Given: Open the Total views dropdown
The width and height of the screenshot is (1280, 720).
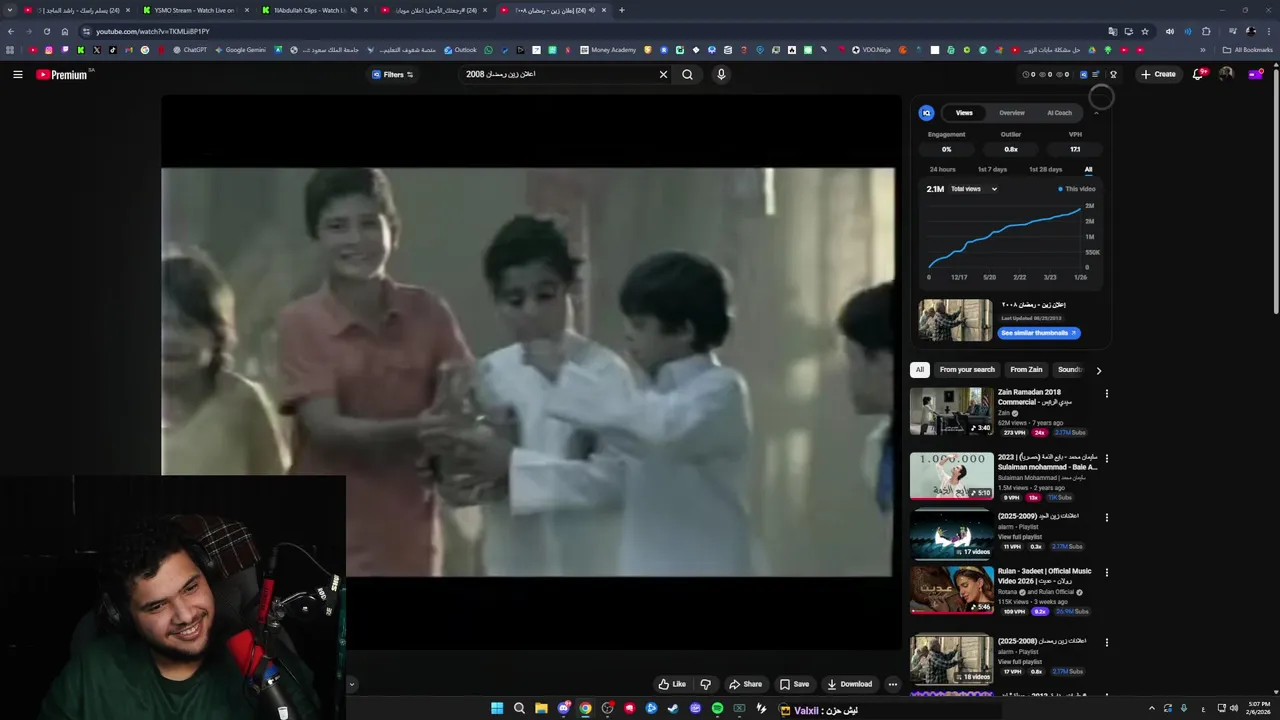Looking at the screenshot, I should [x=973, y=189].
